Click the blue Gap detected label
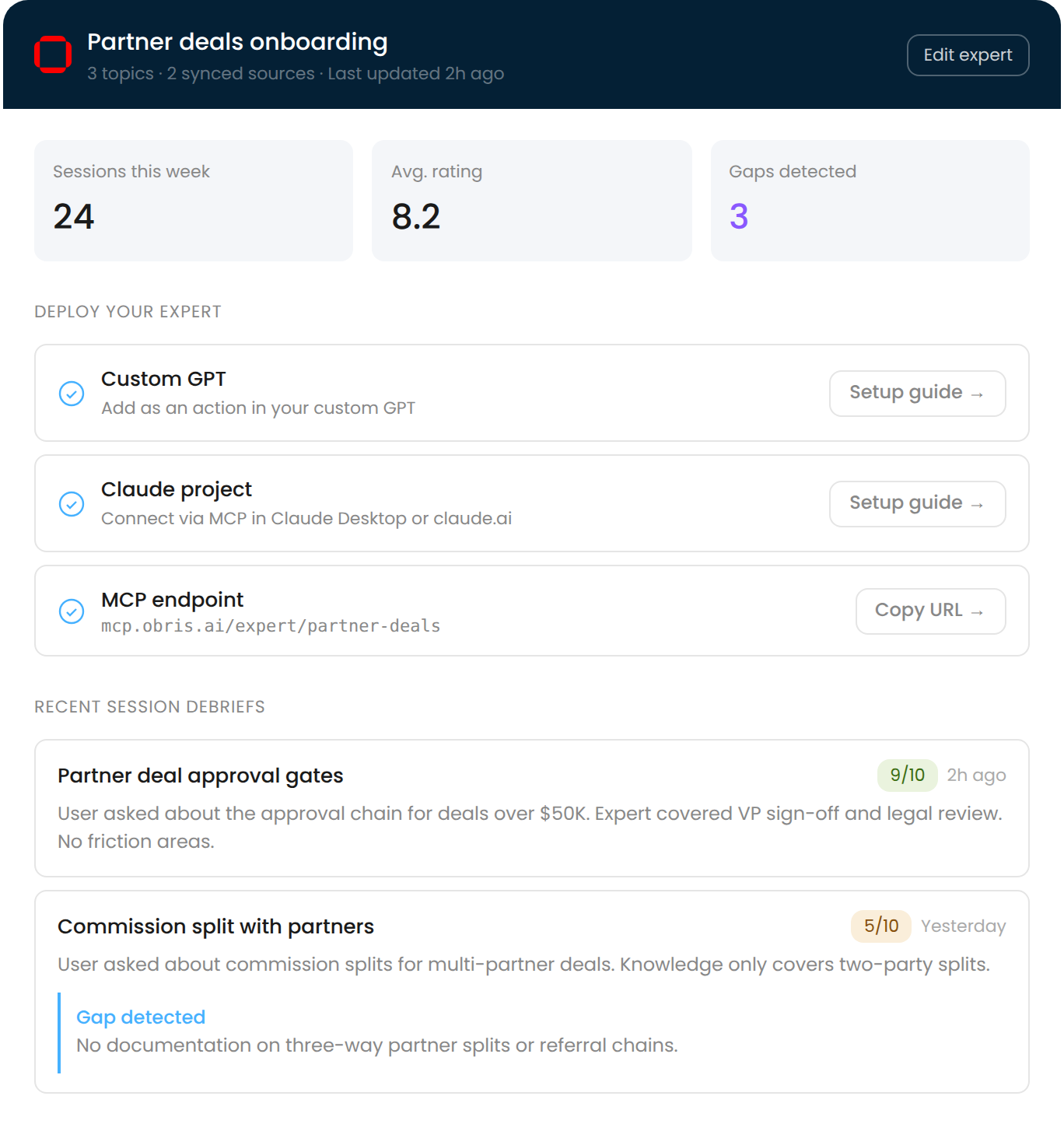This screenshot has height=1131, width=1064. [140, 1017]
